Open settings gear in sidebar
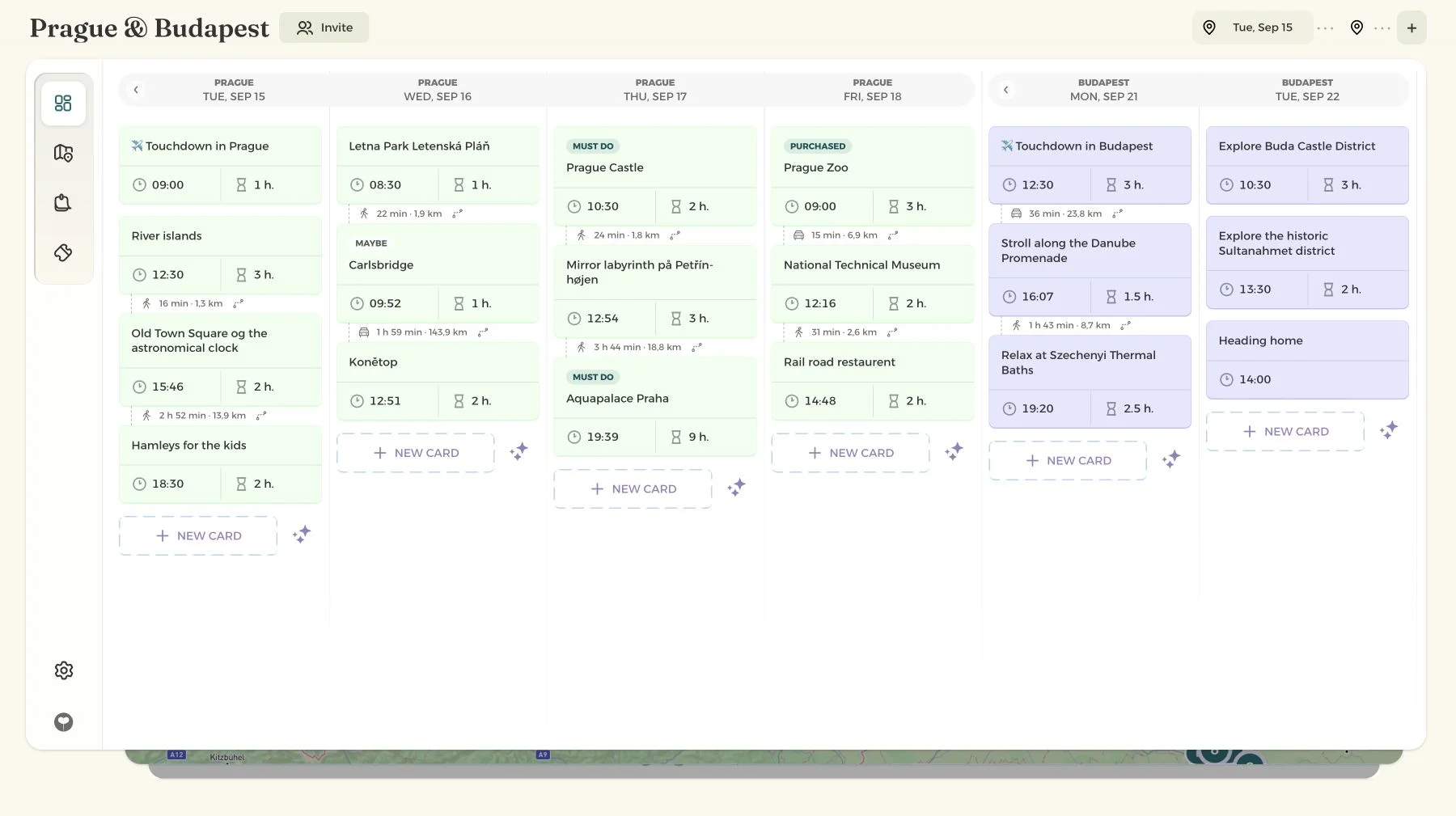Screen dimensions: 1456x816 pyautogui.click(x=64, y=670)
